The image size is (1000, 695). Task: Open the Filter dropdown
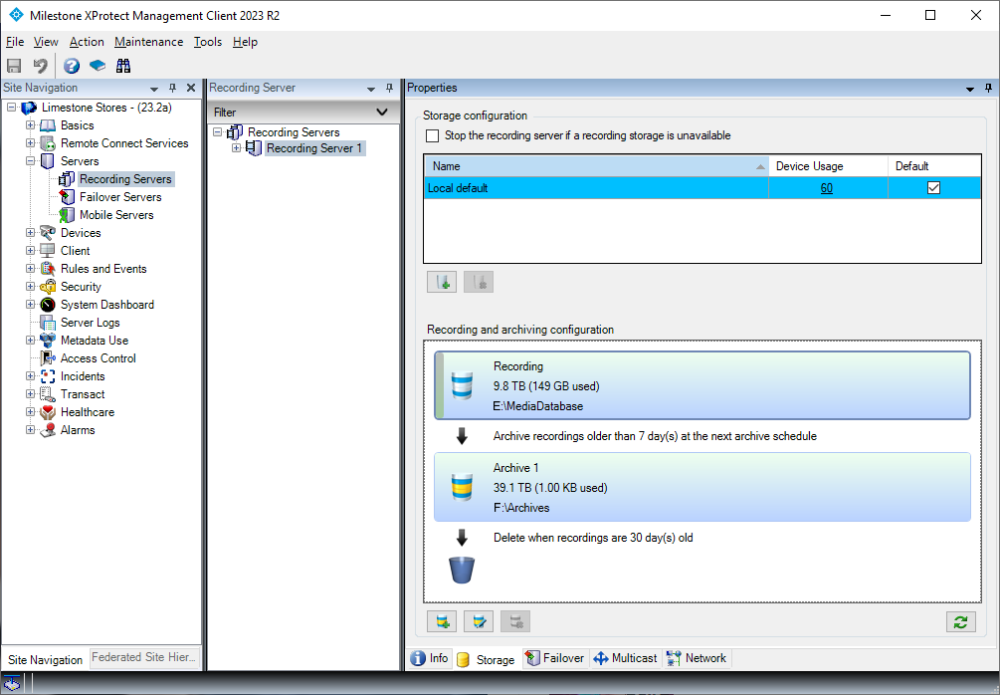tap(382, 112)
